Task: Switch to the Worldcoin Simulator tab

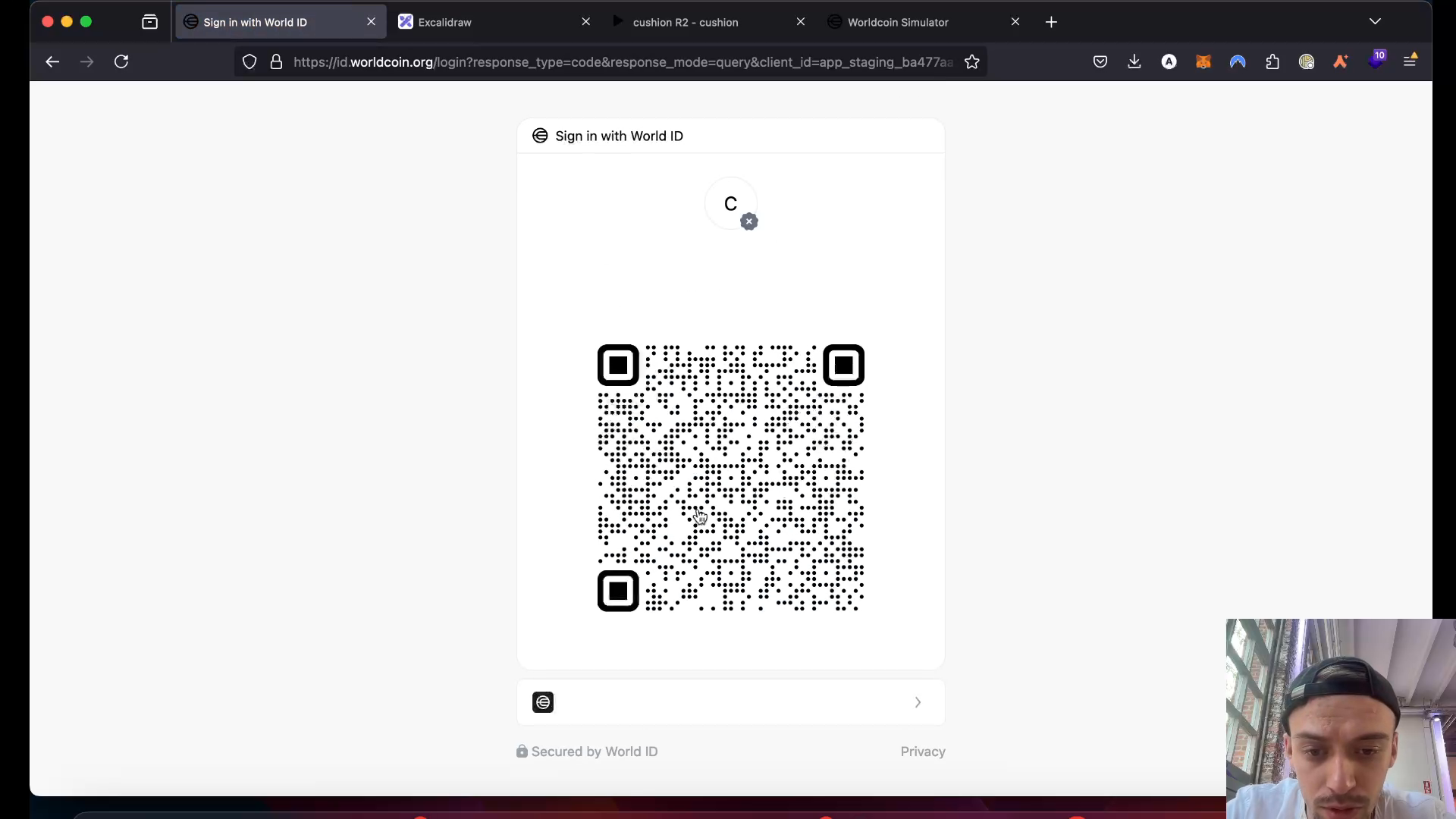Action: click(924, 22)
